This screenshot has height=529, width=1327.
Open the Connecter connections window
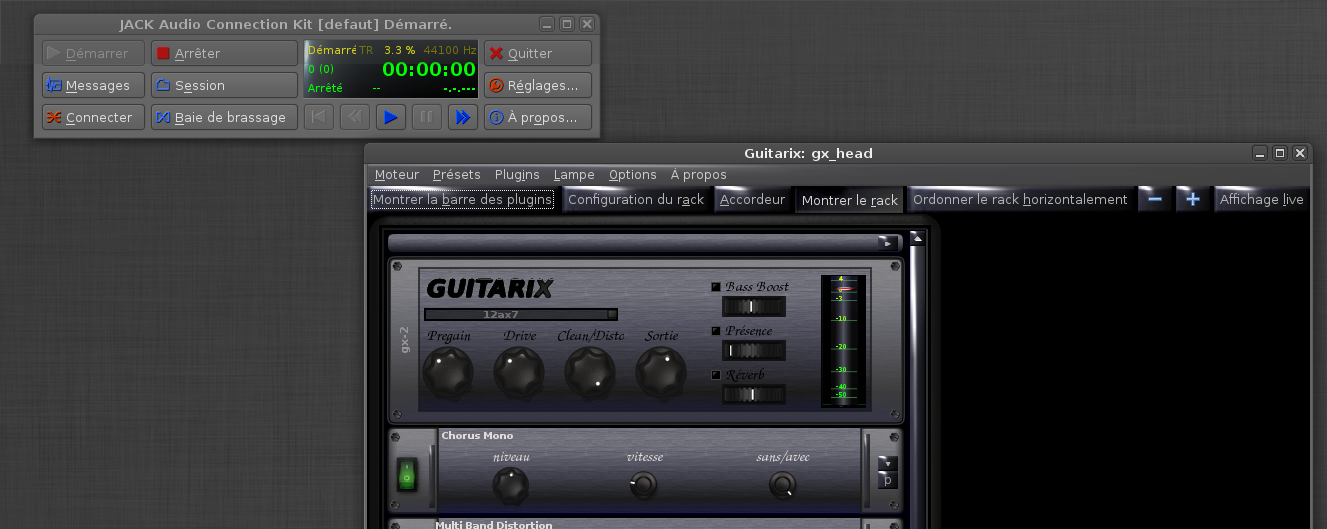tap(94, 117)
